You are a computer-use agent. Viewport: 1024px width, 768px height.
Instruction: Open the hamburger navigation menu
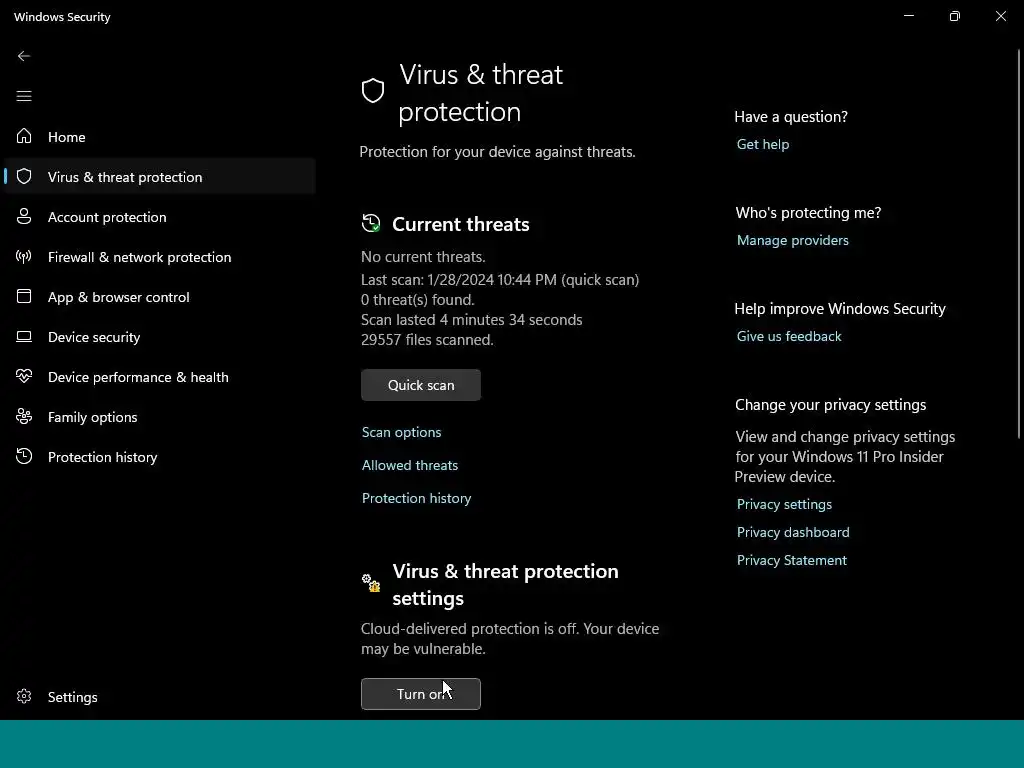pos(24,96)
